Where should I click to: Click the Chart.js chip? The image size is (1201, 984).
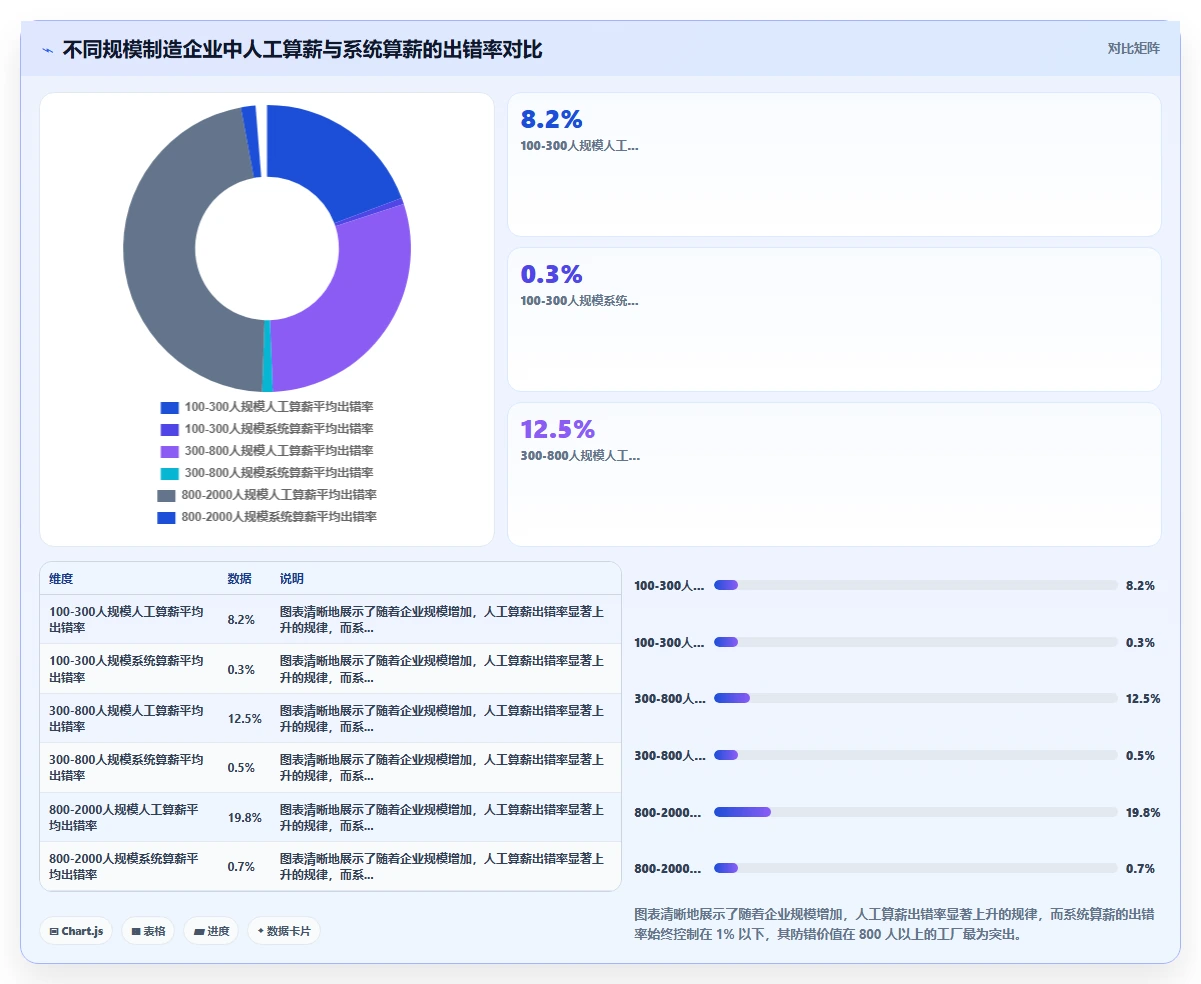(x=76, y=931)
